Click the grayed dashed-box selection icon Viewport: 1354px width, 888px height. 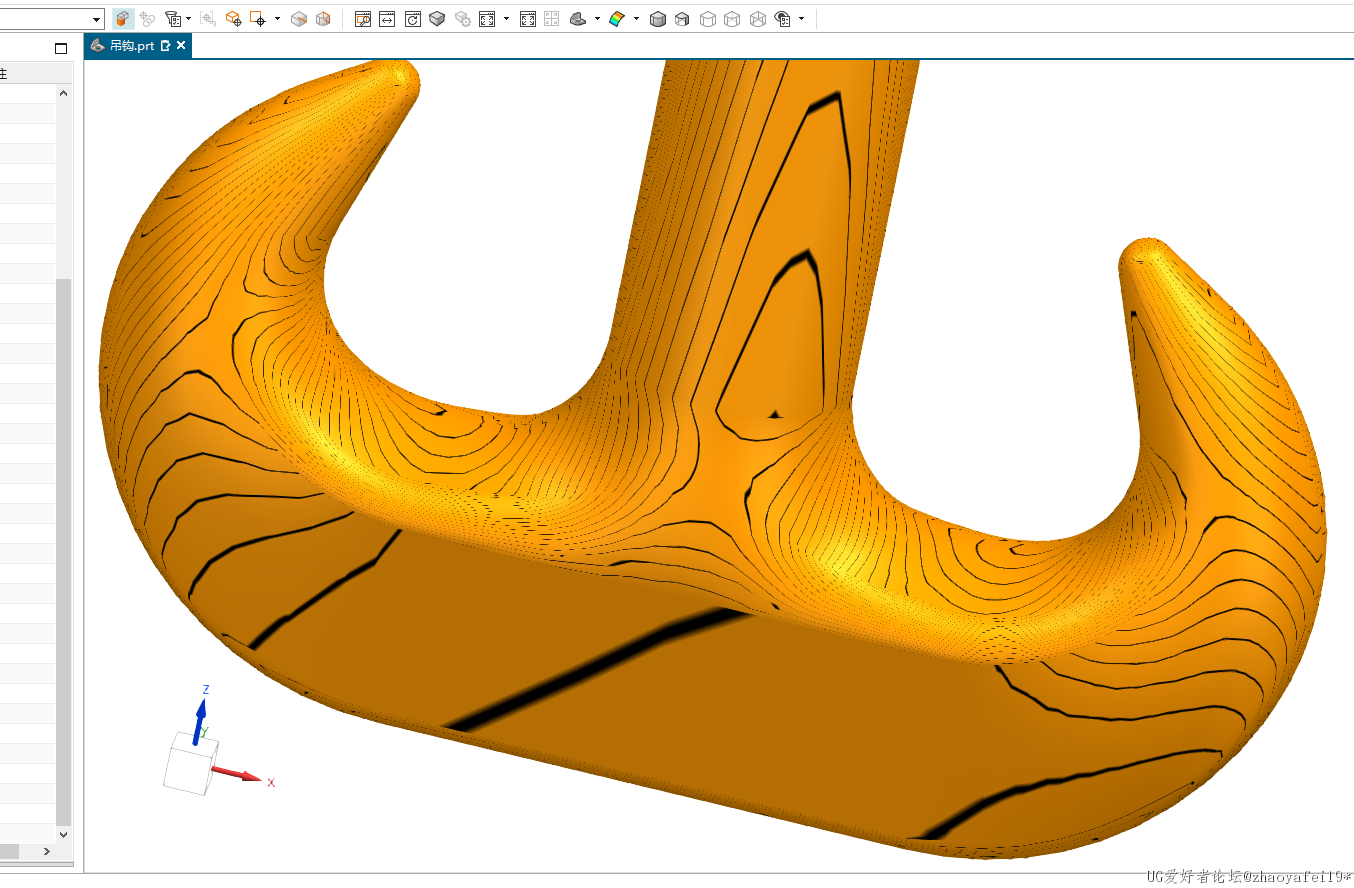tap(208, 18)
